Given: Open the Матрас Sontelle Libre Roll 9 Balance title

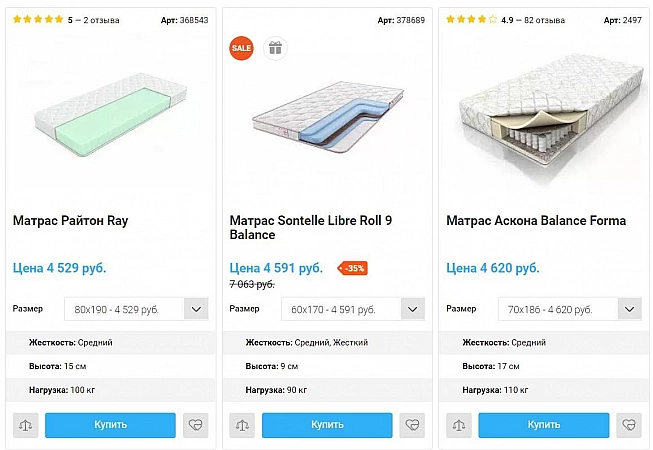Looking at the screenshot, I should [x=311, y=227].
